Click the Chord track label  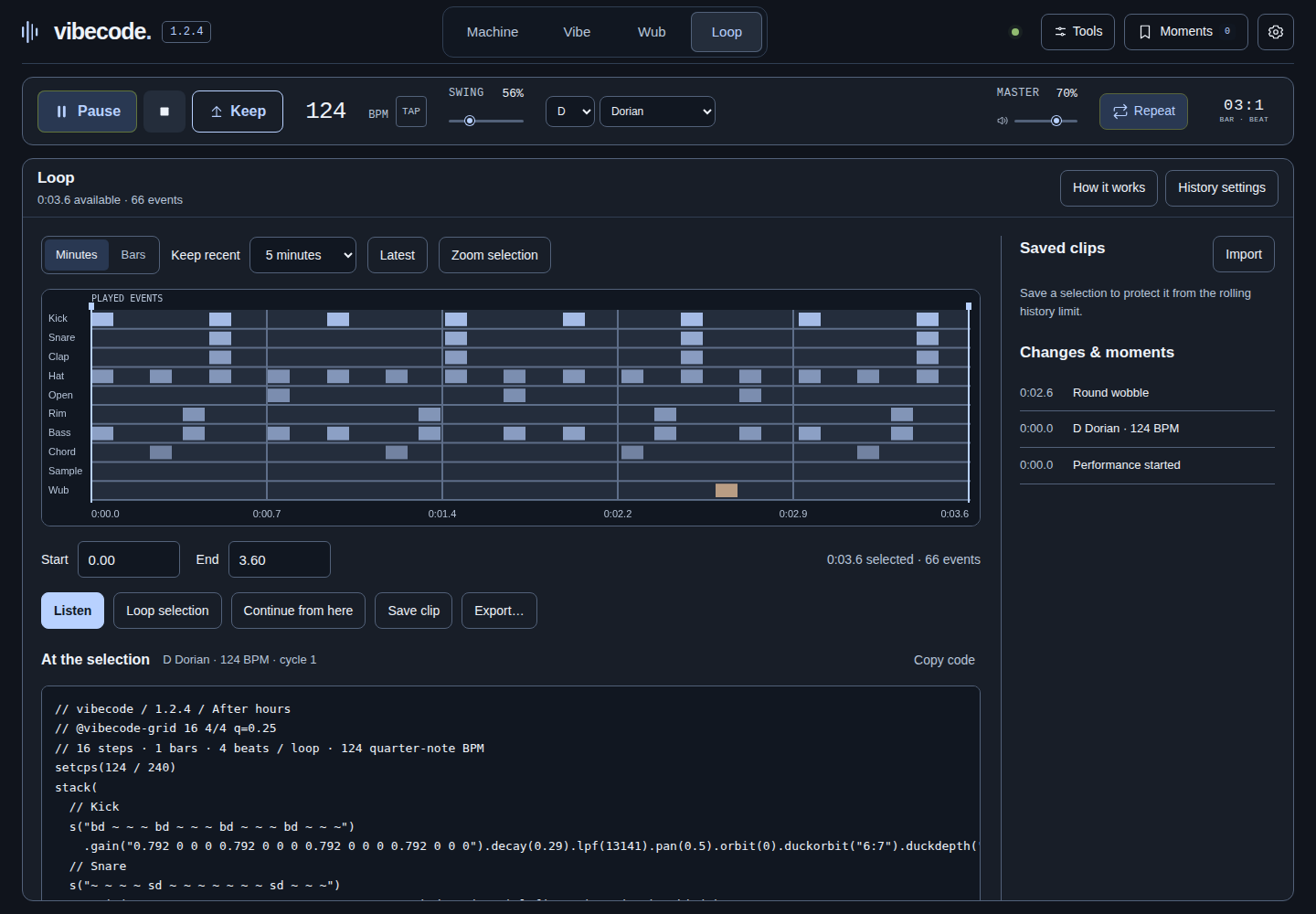tap(62, 452)
